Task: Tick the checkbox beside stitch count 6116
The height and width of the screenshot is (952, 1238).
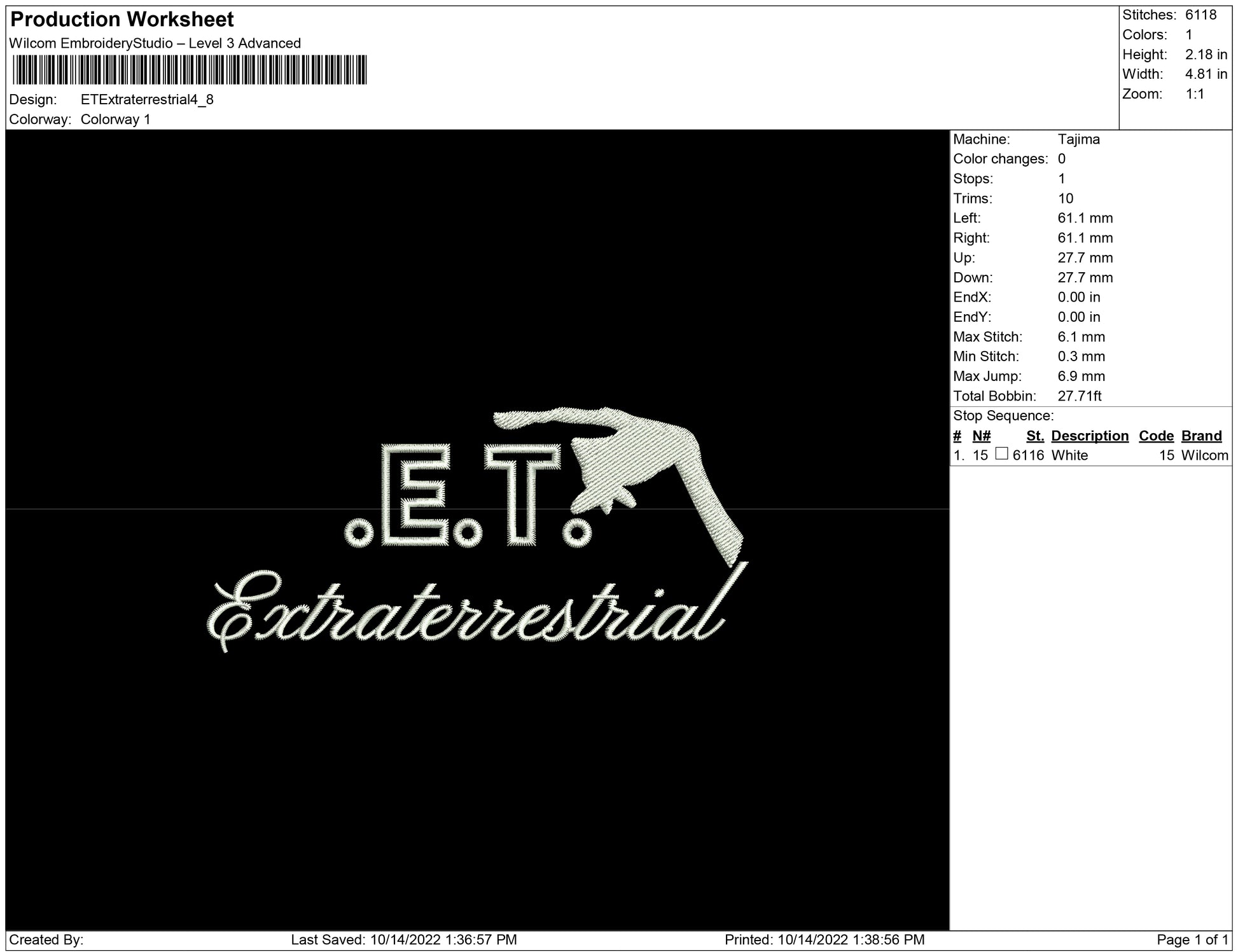Action: pos(1002,453)
